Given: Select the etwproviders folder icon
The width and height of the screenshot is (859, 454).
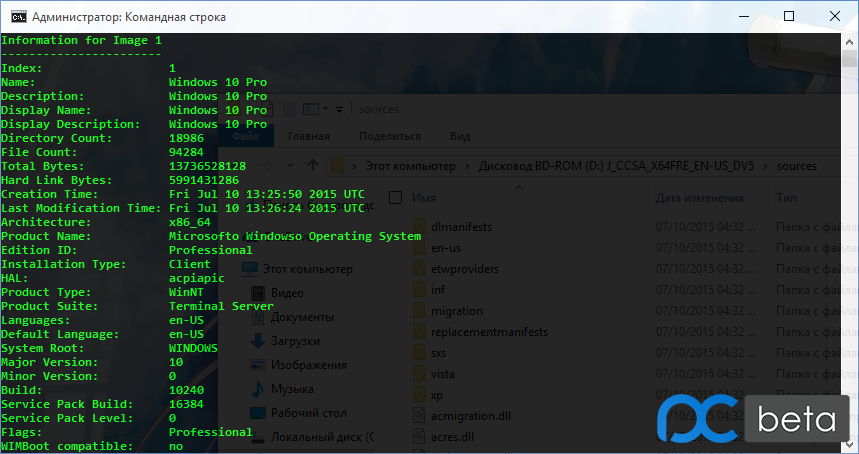Looking at the screenshot, I should 420,269.
